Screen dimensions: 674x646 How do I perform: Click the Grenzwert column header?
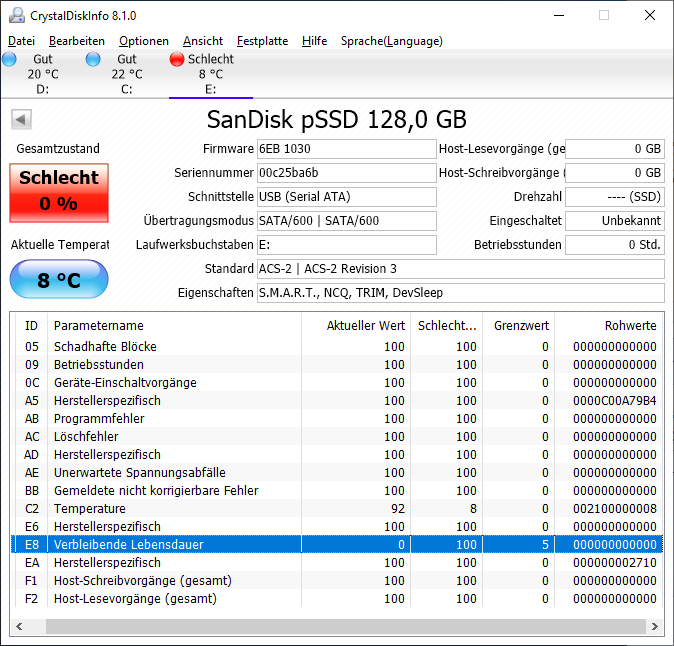point(518,326)
